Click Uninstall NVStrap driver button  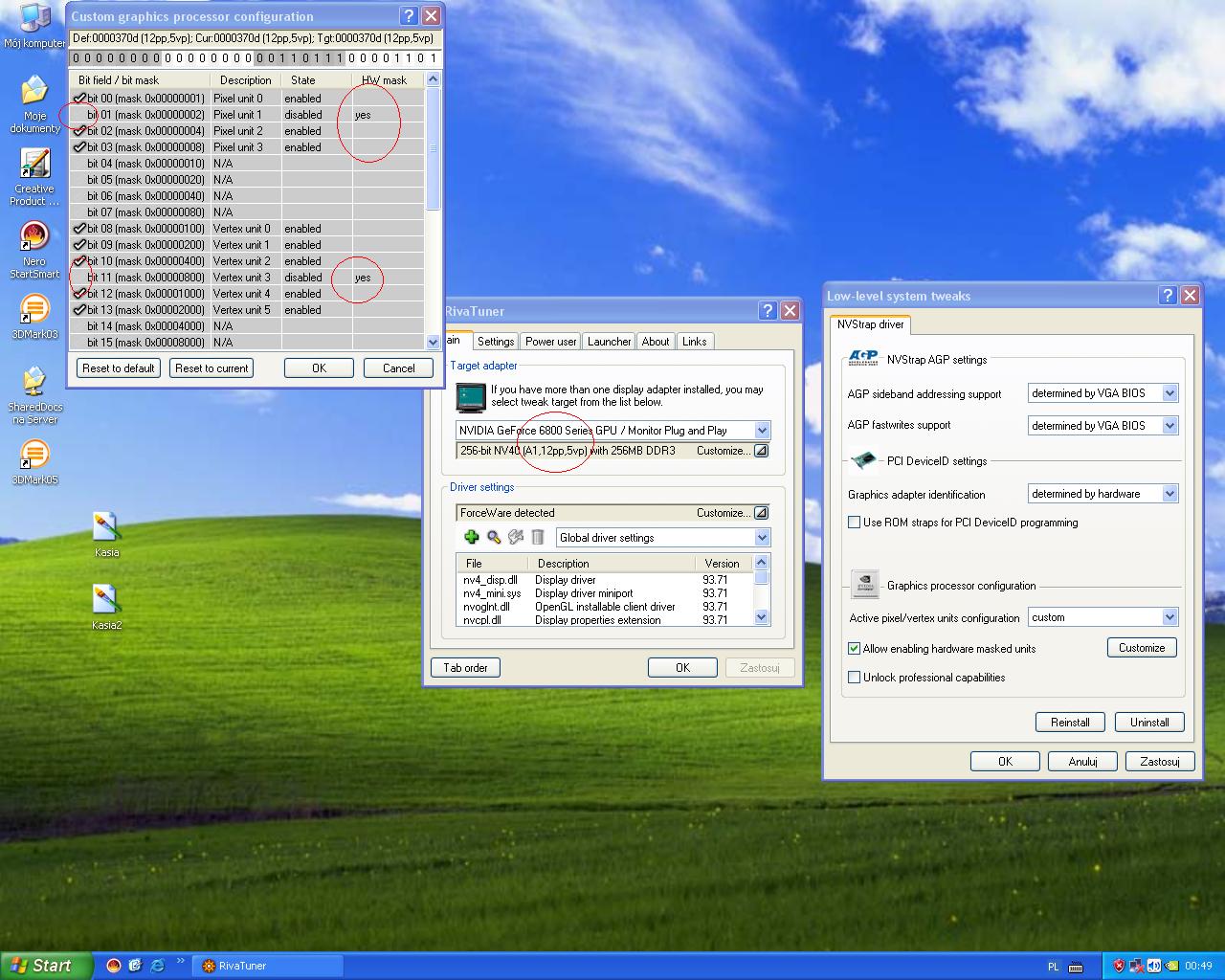(x=1149, y=723)
